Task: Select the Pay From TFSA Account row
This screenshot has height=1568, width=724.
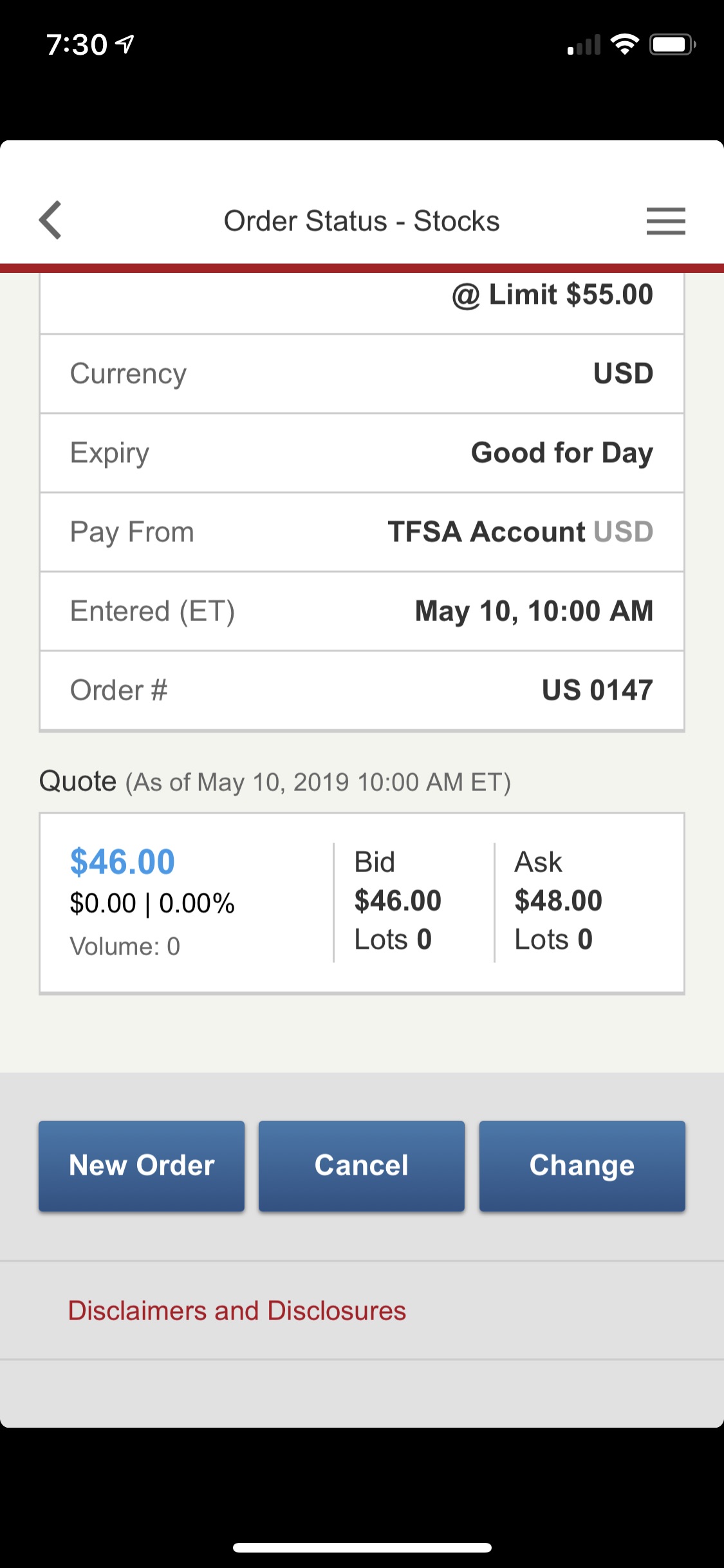Action: tap(362, 532)
